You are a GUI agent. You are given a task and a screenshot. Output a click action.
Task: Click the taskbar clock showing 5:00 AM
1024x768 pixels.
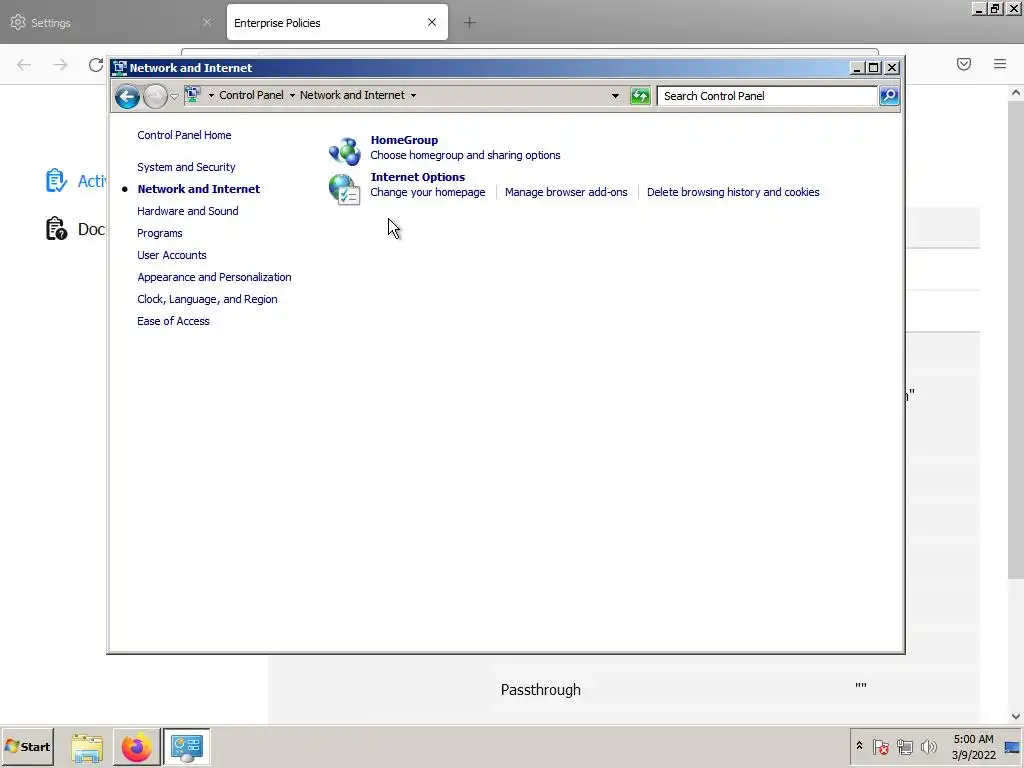click(973, 747)
